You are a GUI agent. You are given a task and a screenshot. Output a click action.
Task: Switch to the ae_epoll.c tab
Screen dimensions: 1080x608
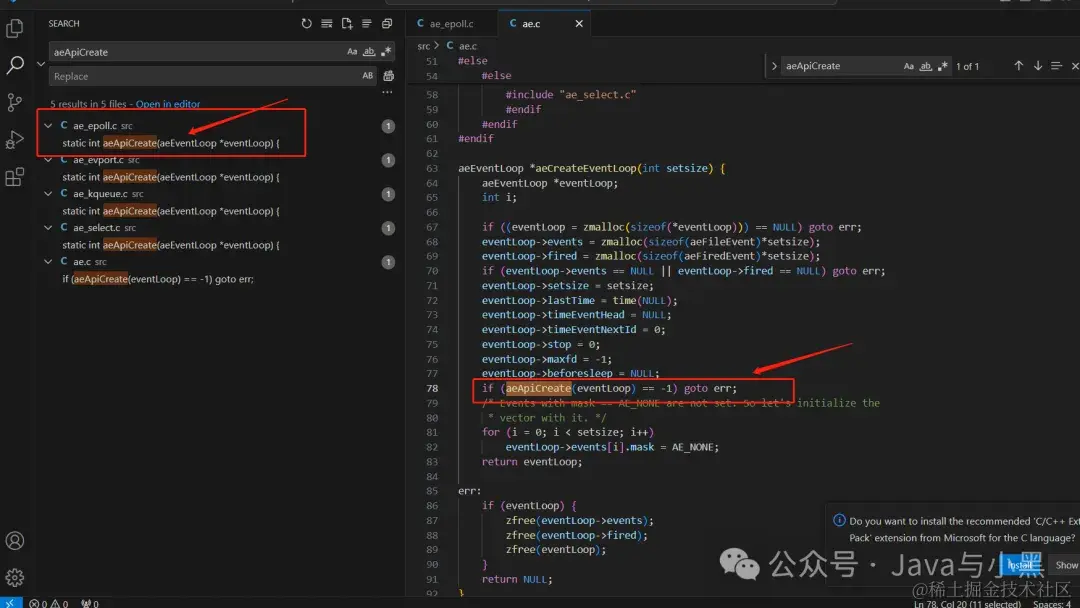tap(452, 23)
